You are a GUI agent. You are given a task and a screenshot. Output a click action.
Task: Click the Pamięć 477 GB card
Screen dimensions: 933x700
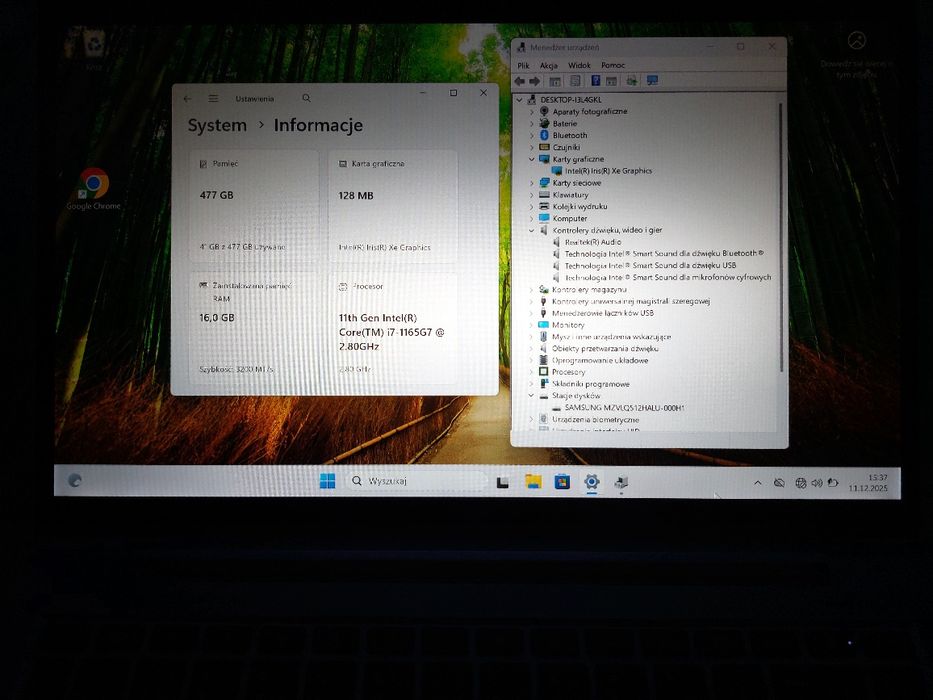click(254, 205)
